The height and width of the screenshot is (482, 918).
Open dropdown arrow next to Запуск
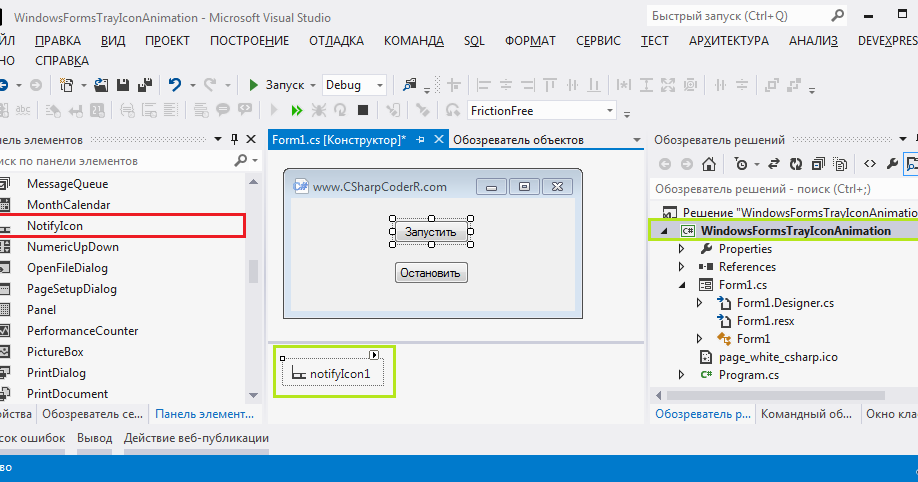[313, 86]
